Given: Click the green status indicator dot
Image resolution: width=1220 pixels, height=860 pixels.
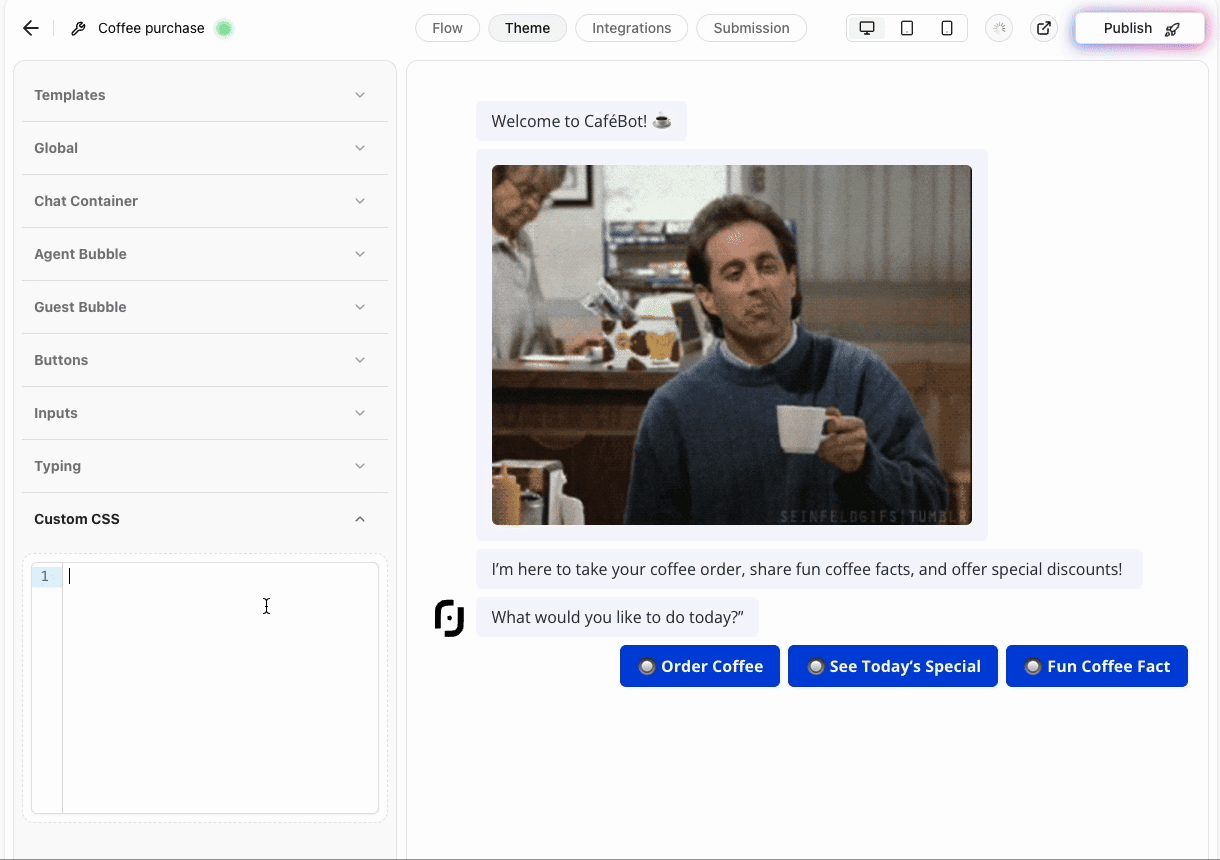Looking at the screenshot, I should click(x=224, y=28).
